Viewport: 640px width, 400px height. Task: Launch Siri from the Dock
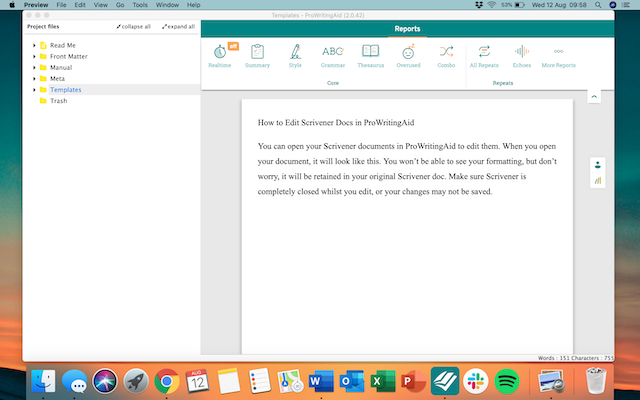(105, 381)
